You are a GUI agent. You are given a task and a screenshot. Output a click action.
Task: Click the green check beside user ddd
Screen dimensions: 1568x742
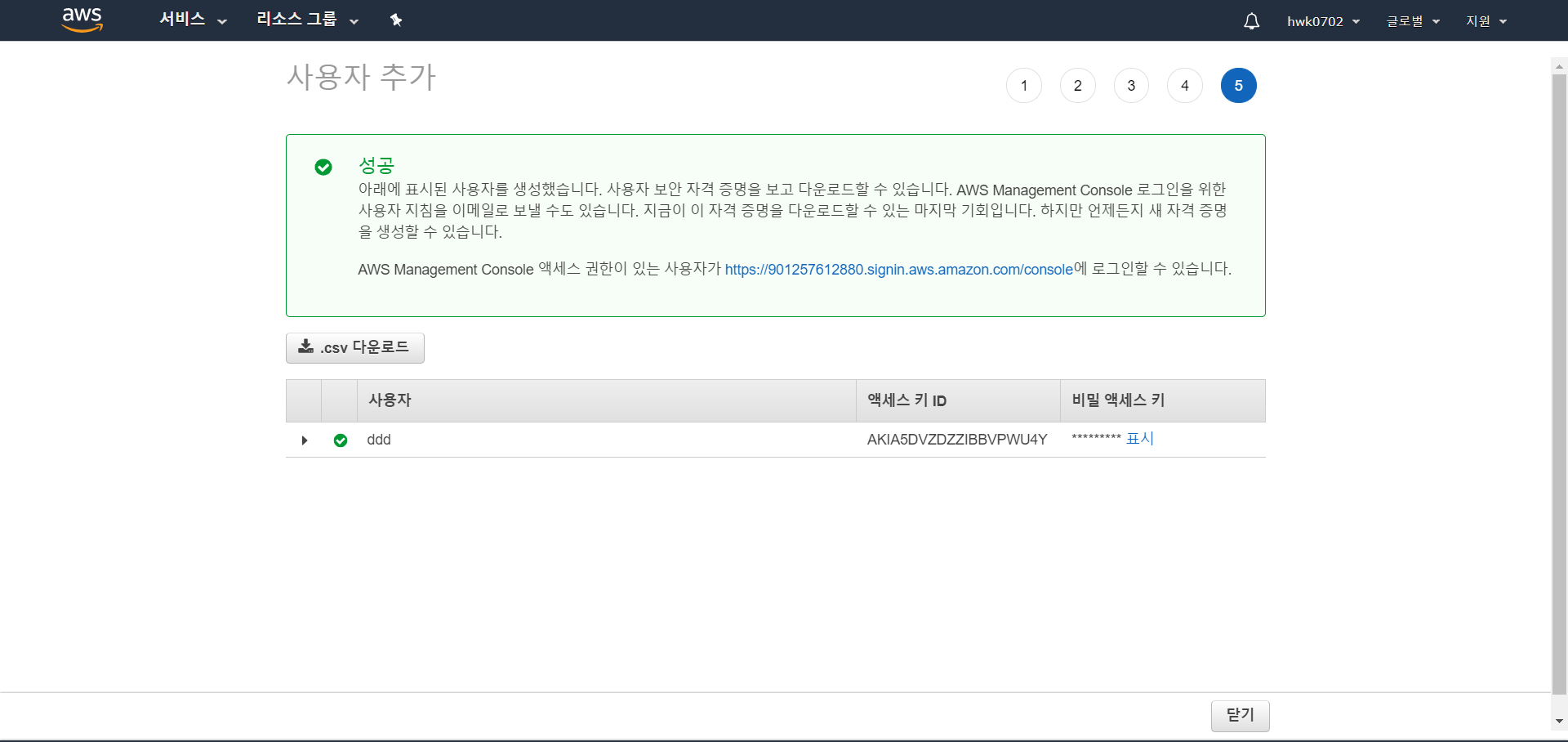341,440
